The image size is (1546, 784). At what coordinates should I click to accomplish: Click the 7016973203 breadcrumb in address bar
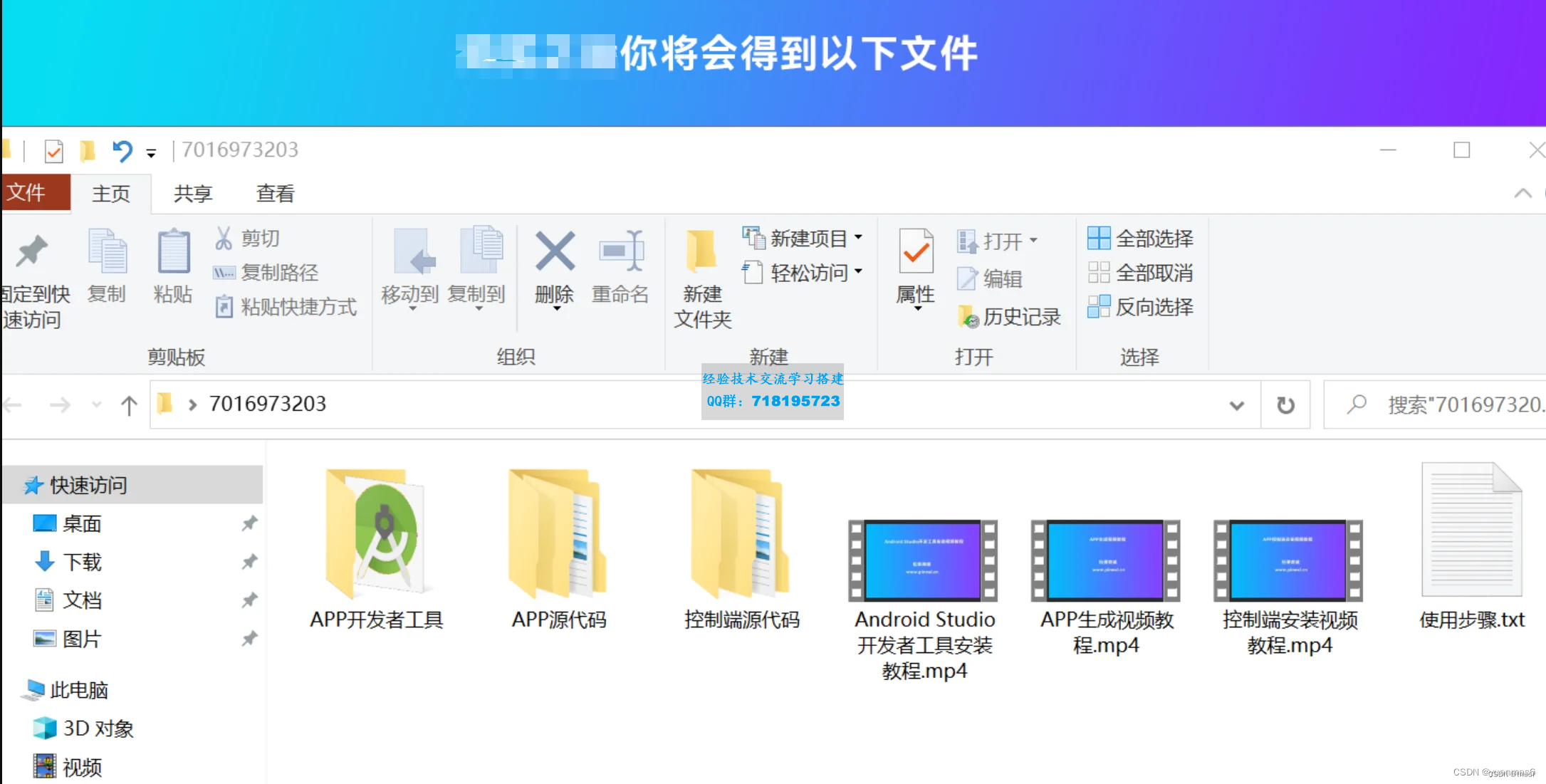[267, 404]
